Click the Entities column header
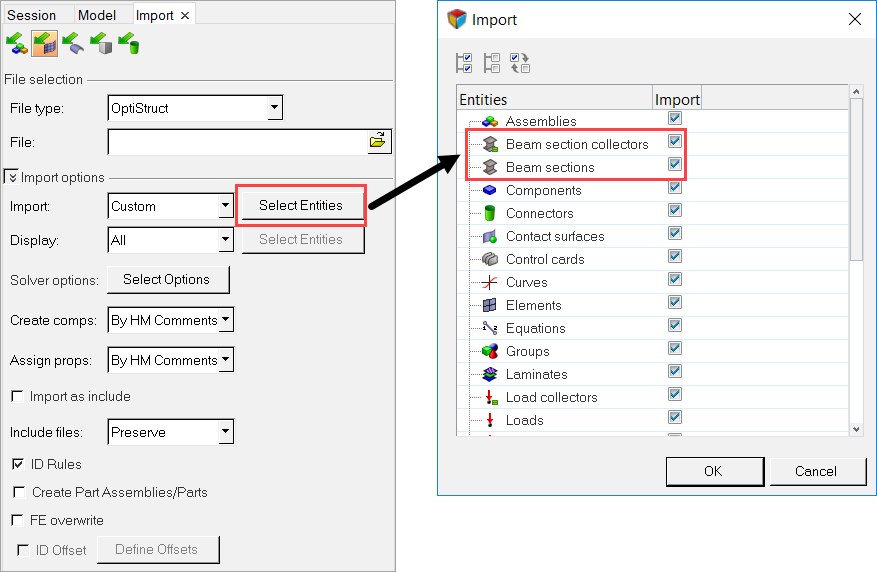The image size is (877, 572). pos(555,99)
